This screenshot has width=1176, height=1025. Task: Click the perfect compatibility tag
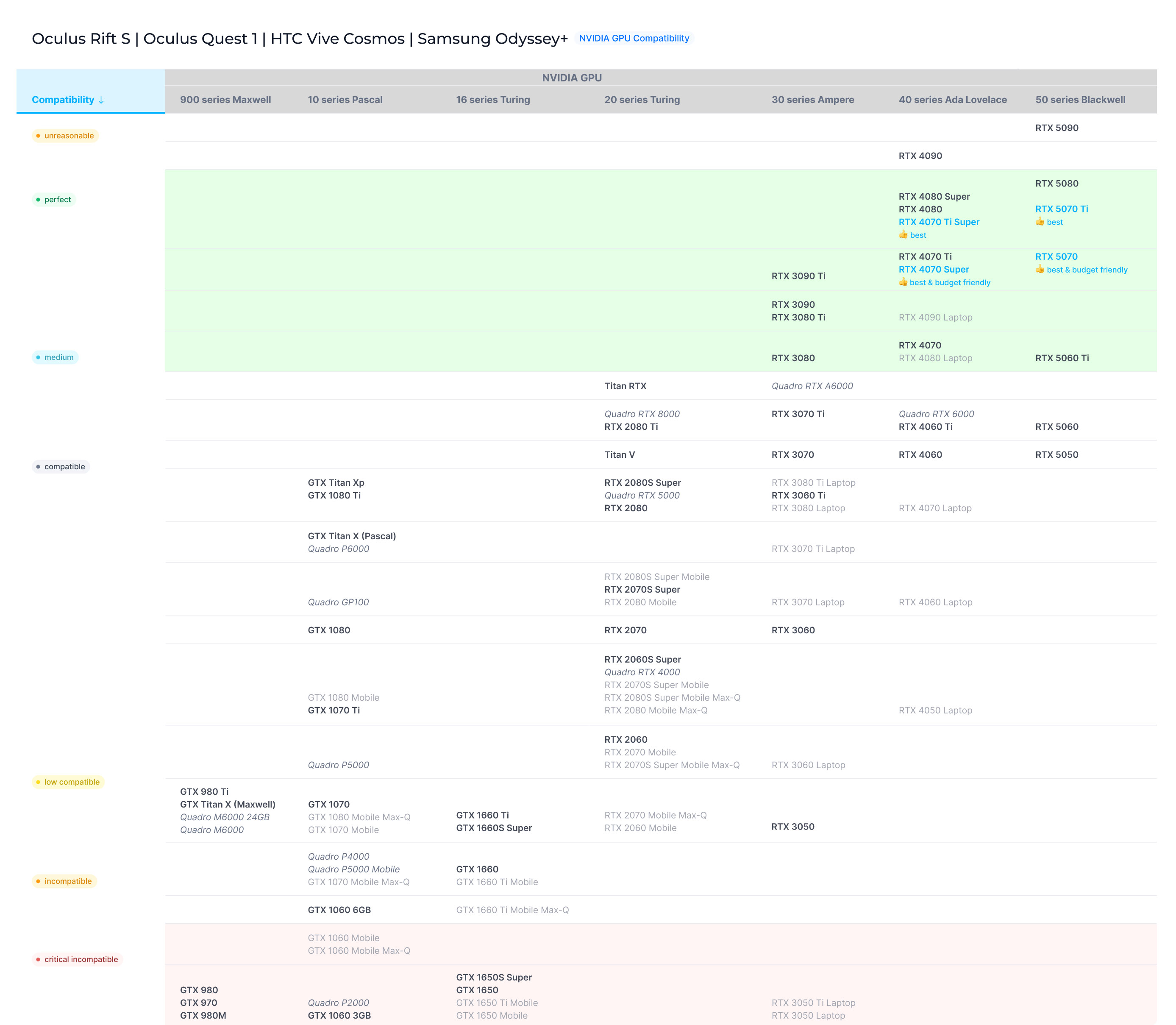pyautogui.click(x=54, y=200)
